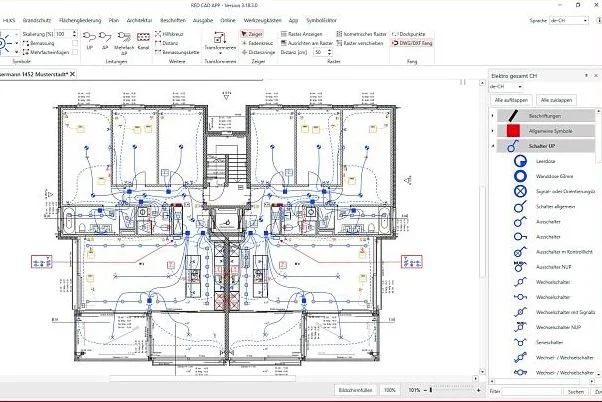Open the SymbolEditor tab

pos(321,20)
